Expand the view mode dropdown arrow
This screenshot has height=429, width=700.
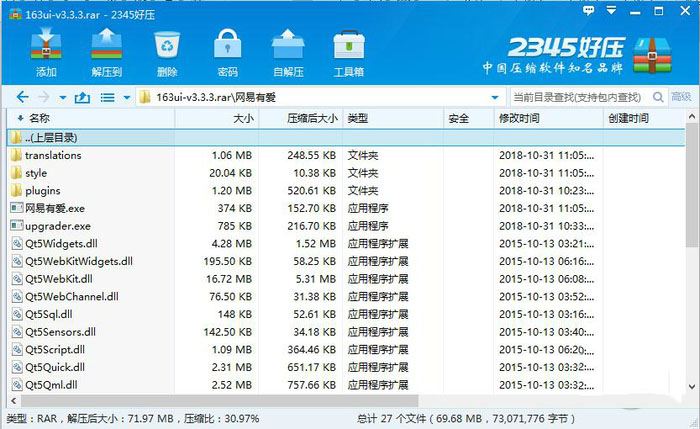pyautogui.click(x=127, y=97)
